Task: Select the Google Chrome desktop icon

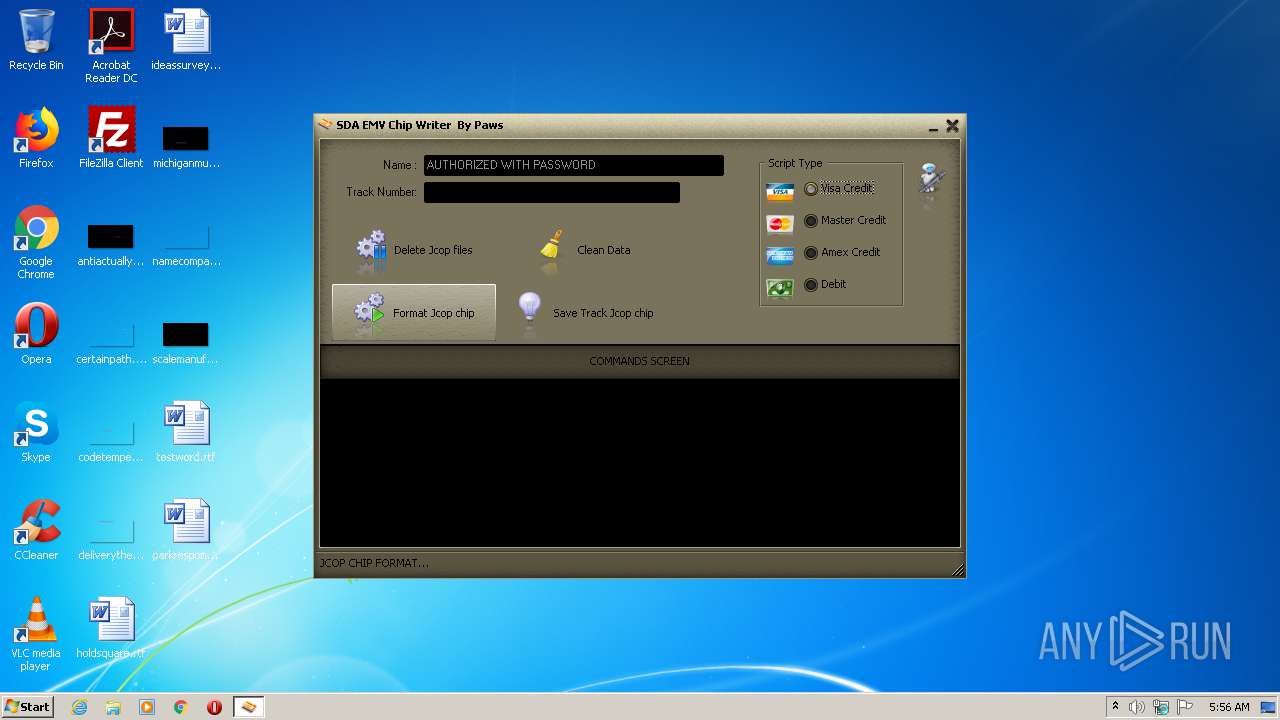Action: pyautogui.click(x=36, y=243)
